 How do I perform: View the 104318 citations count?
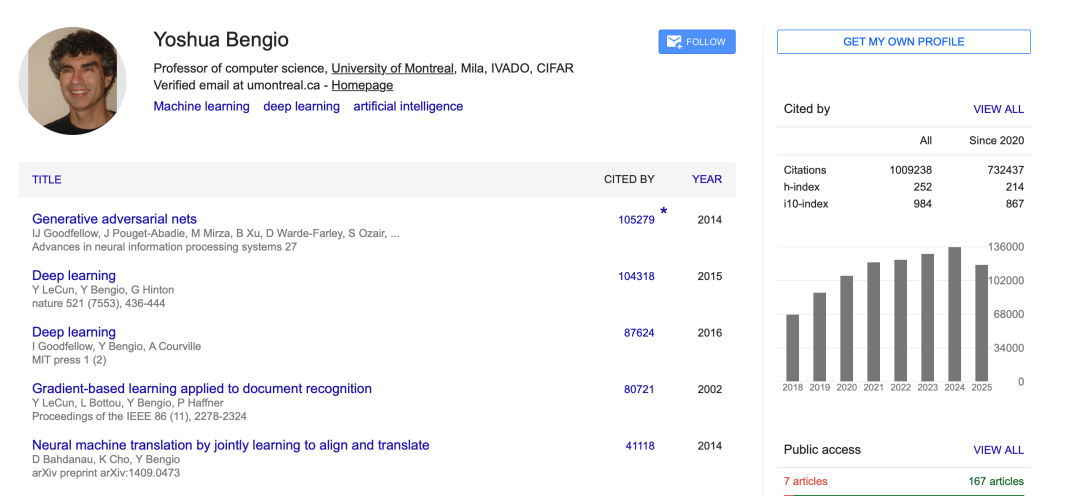pyautogui.click(x=636, y=276)
